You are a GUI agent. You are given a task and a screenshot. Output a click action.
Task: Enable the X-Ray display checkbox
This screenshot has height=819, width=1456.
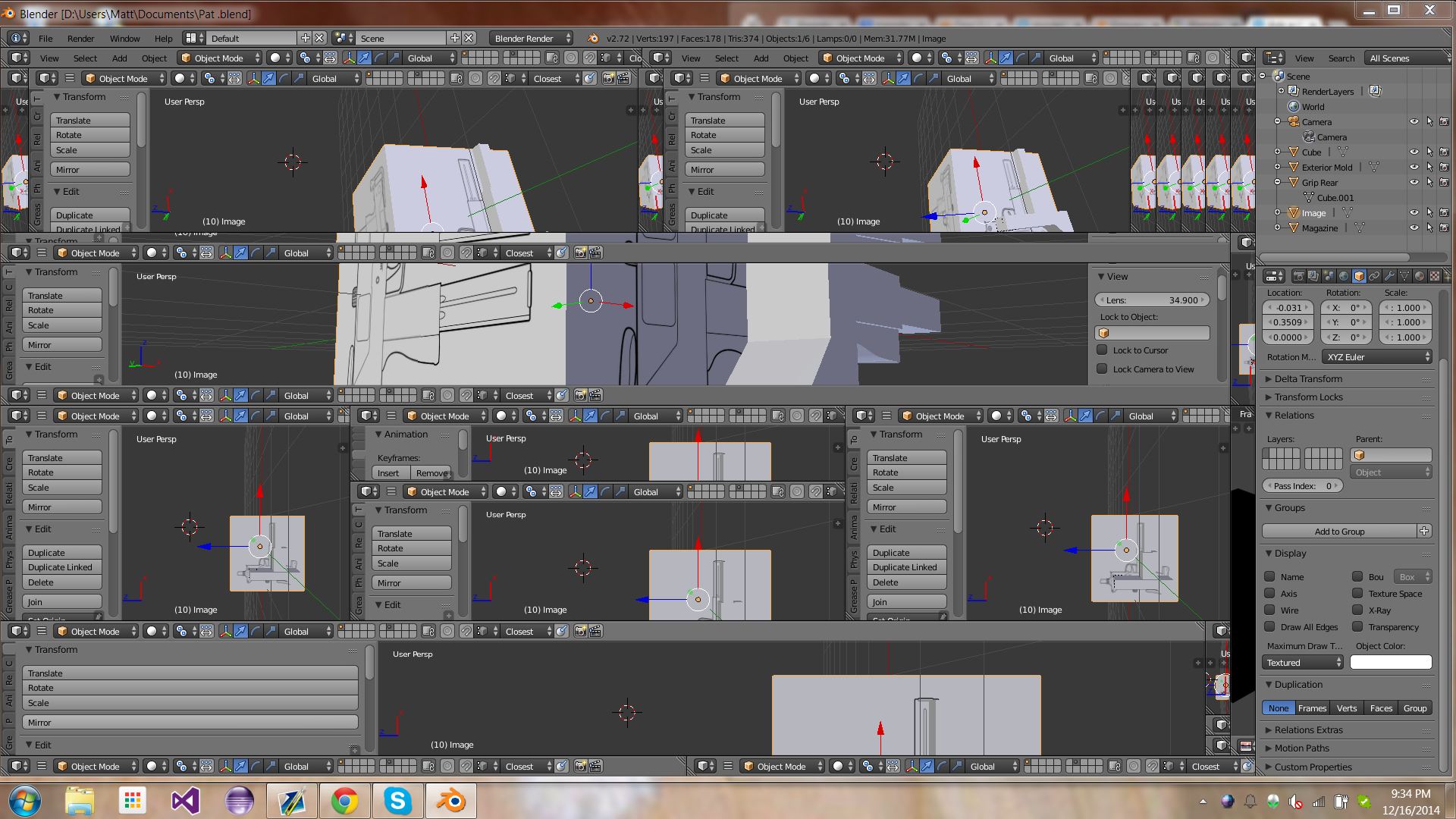click(1357, 610)
